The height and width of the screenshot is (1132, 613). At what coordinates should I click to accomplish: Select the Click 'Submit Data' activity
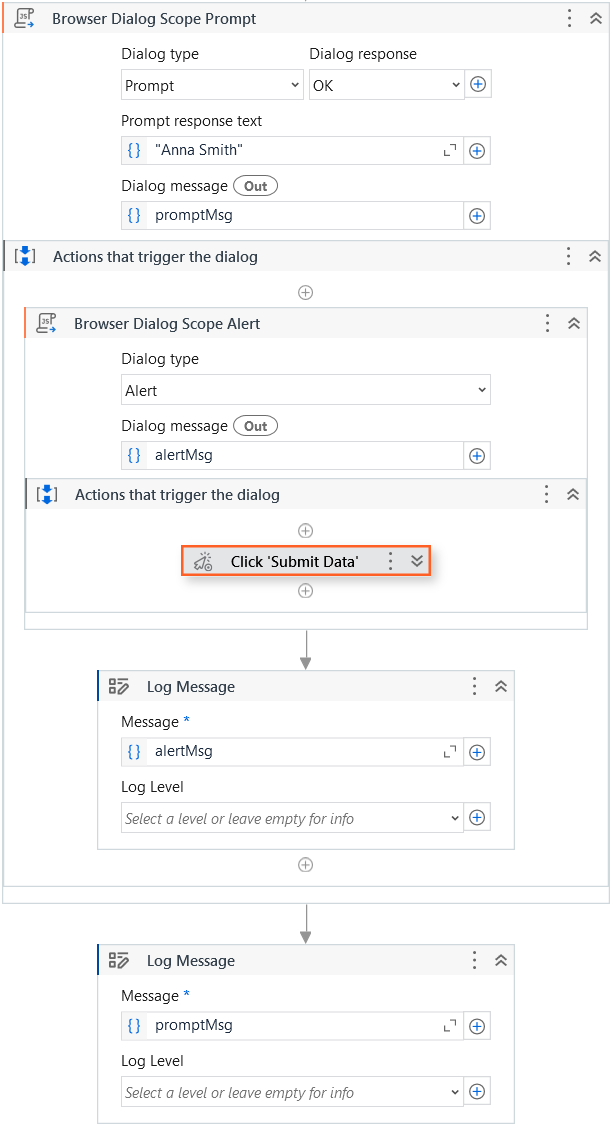(294, 562)
